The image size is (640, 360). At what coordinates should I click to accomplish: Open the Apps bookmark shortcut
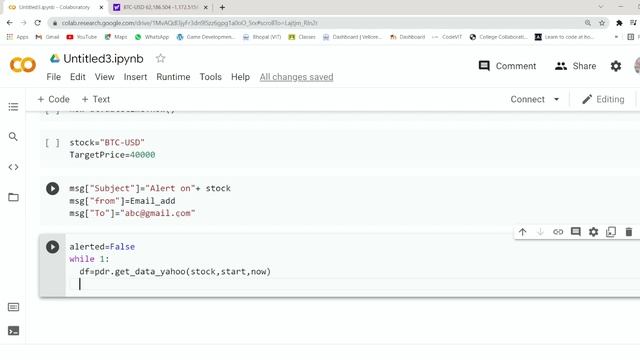(18, 37)
